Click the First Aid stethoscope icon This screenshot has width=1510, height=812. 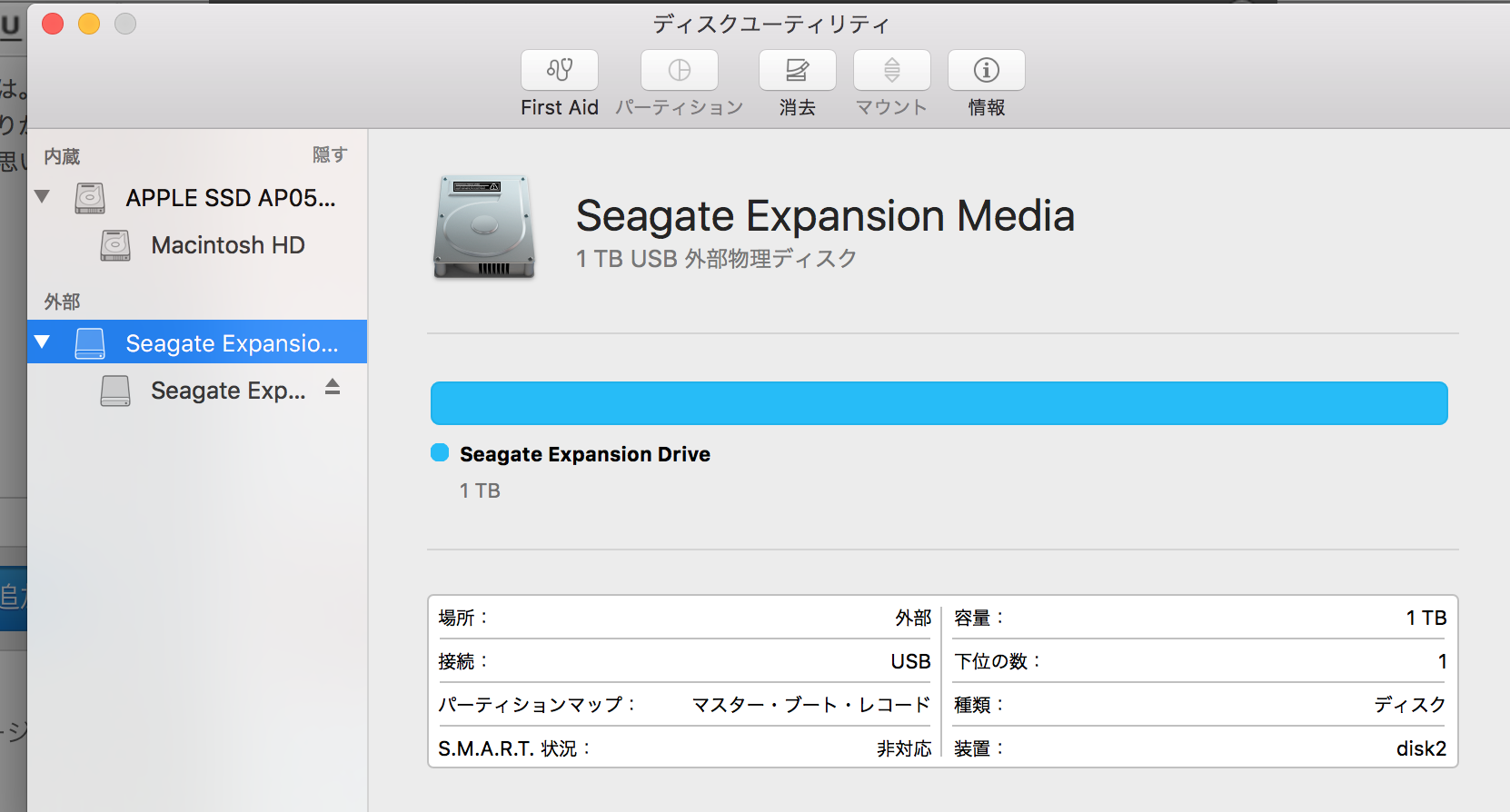click(x=559, y=70)
